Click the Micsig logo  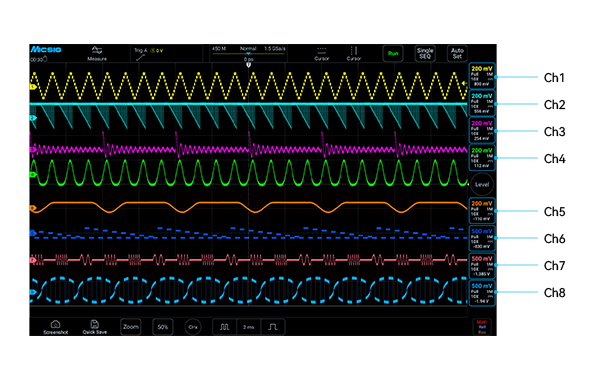point(46,49)
